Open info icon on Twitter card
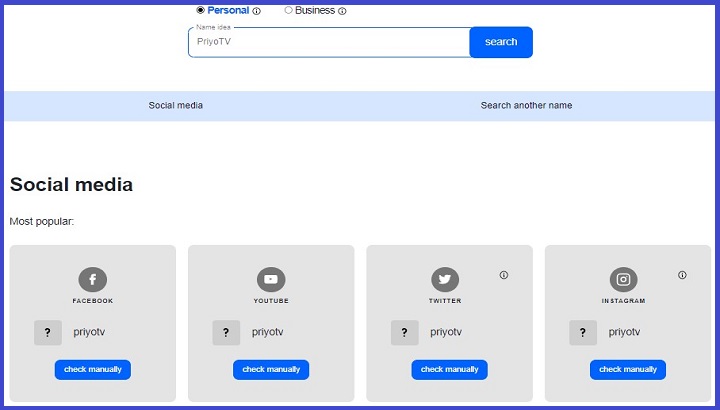The width and height of the screenshot is (720, 410). point(504,275)
